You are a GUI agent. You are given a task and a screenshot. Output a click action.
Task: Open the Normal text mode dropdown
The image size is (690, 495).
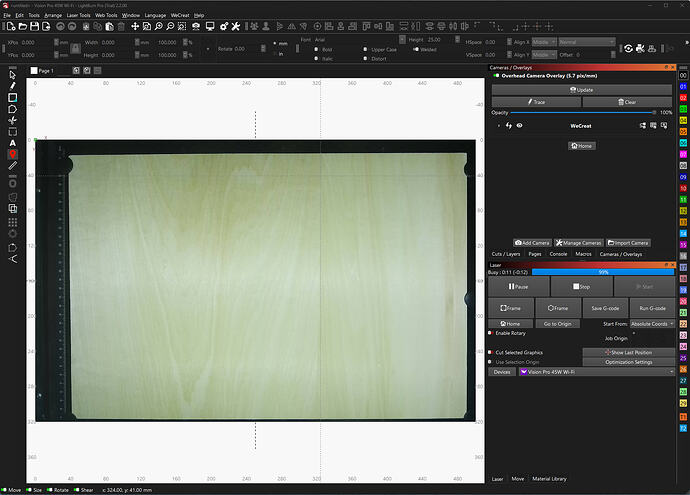tap(587, 42)
